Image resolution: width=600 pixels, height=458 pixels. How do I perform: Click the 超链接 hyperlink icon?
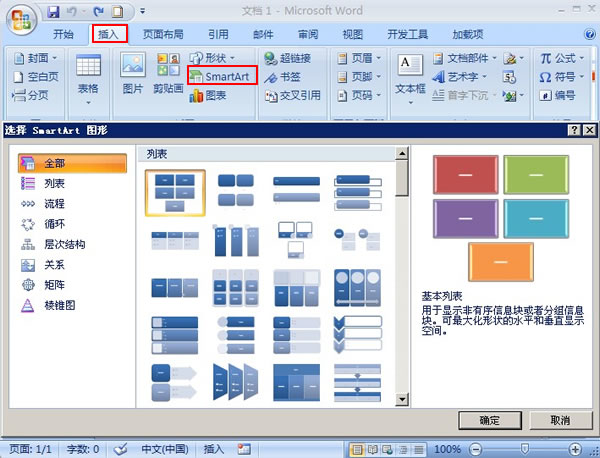(x=287, y=58)
